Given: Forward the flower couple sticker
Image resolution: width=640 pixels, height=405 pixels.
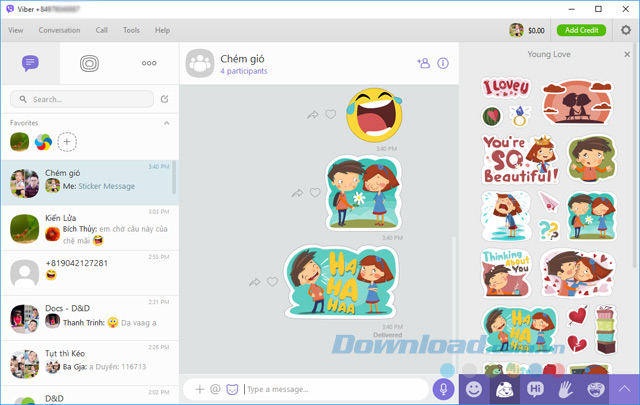Looking at the screenshot, I should [297, 193].
